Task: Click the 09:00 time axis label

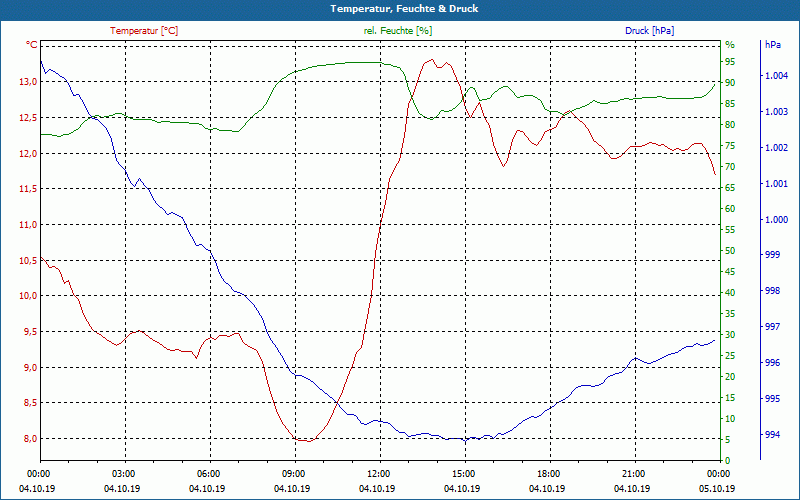Action: click(292, 473)
